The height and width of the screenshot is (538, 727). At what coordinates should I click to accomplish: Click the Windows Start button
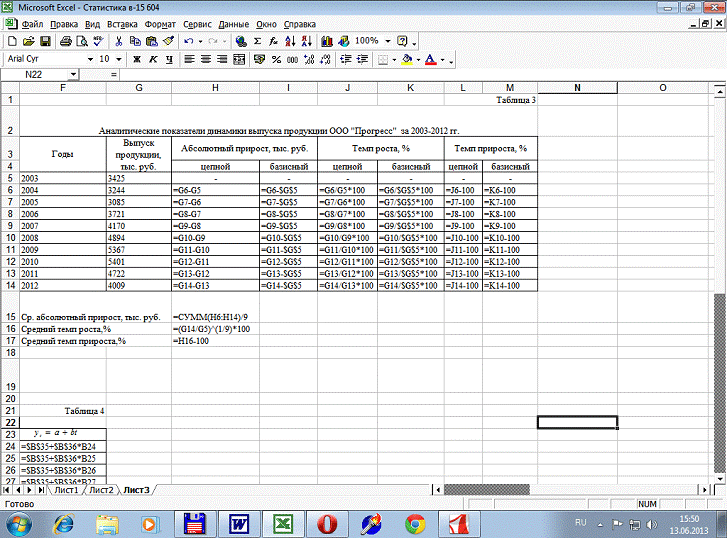tap(19, 523)
